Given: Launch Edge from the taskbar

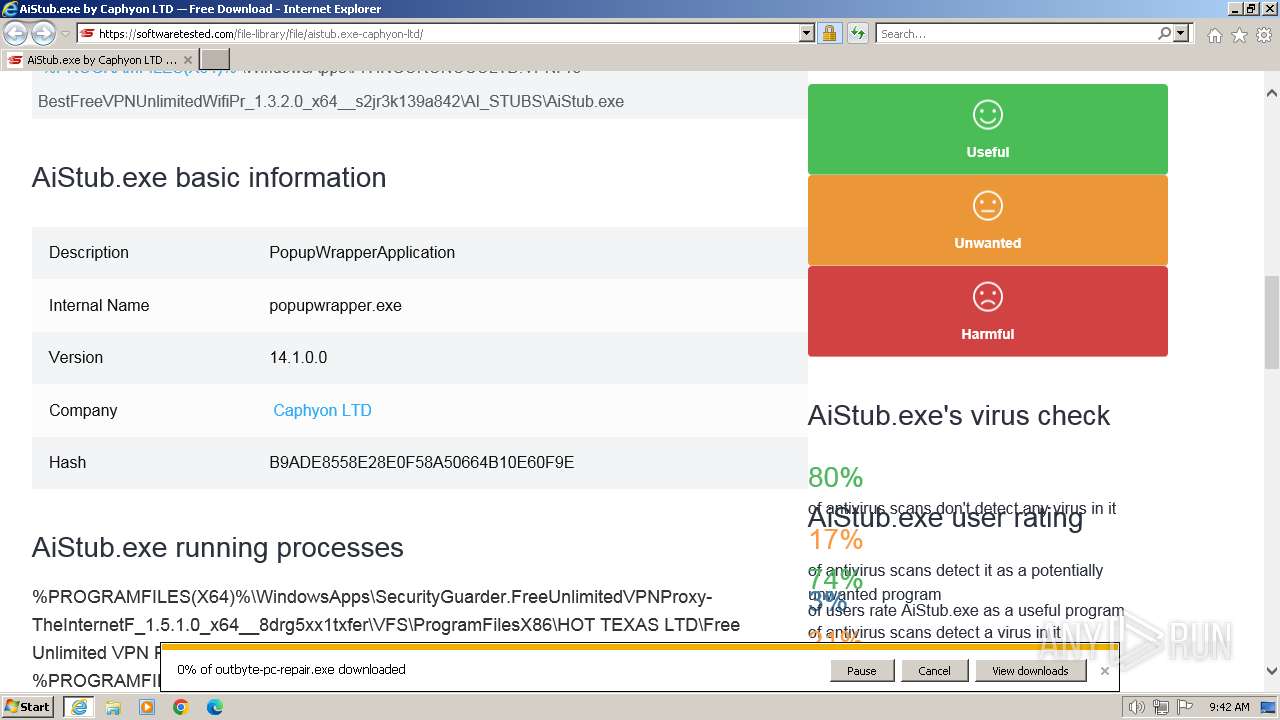Looking at the screenshot, I should pyautogui.click(x=215, y=707).
